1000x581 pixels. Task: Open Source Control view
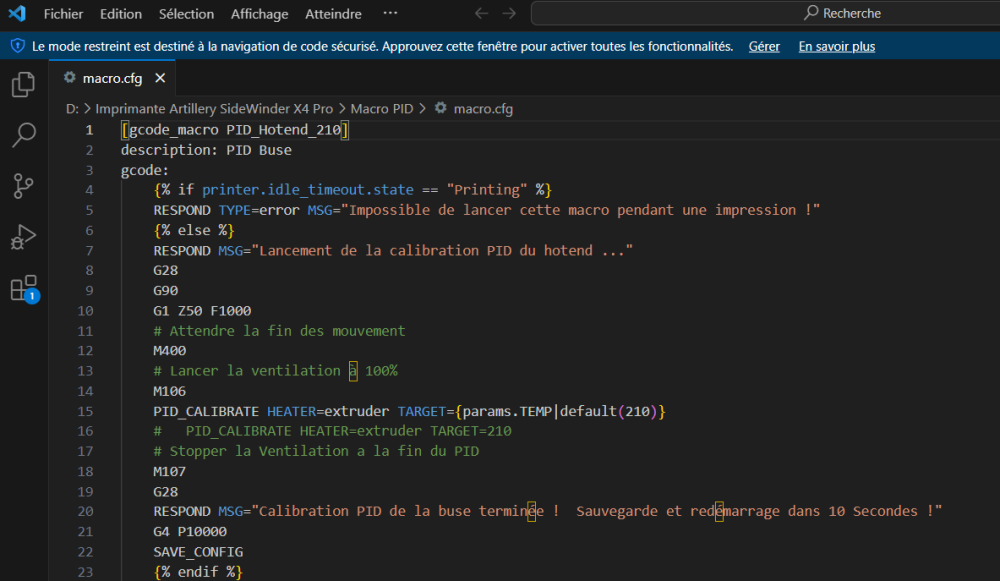point(23,186)
